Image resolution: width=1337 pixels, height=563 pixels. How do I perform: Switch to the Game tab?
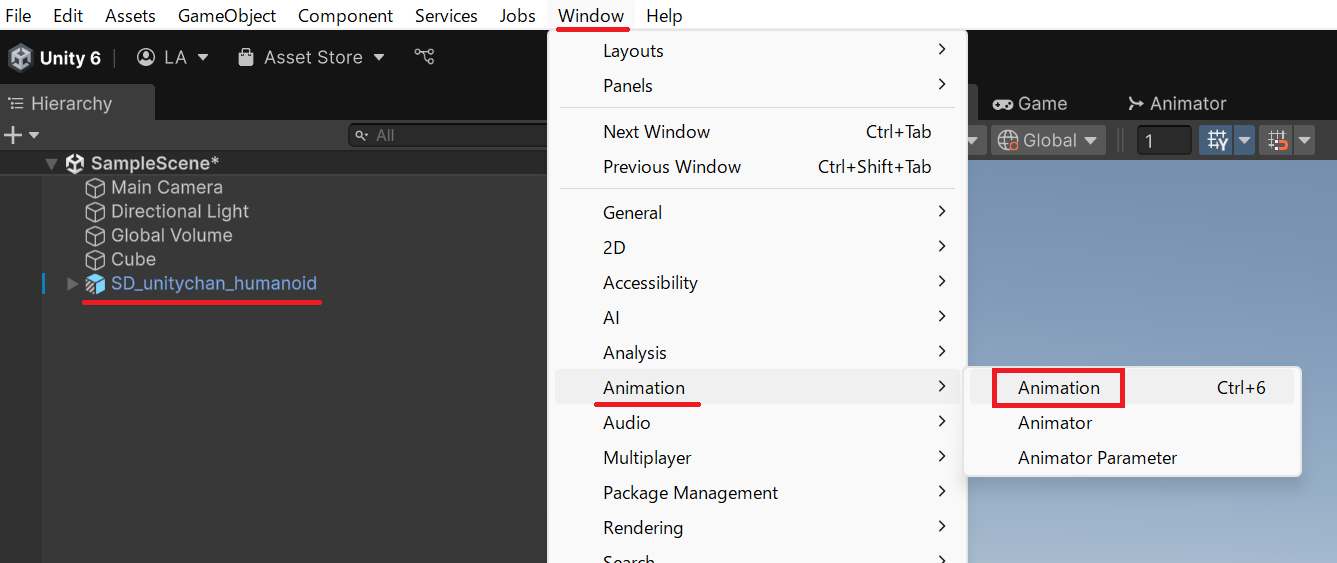(1030, 104)
